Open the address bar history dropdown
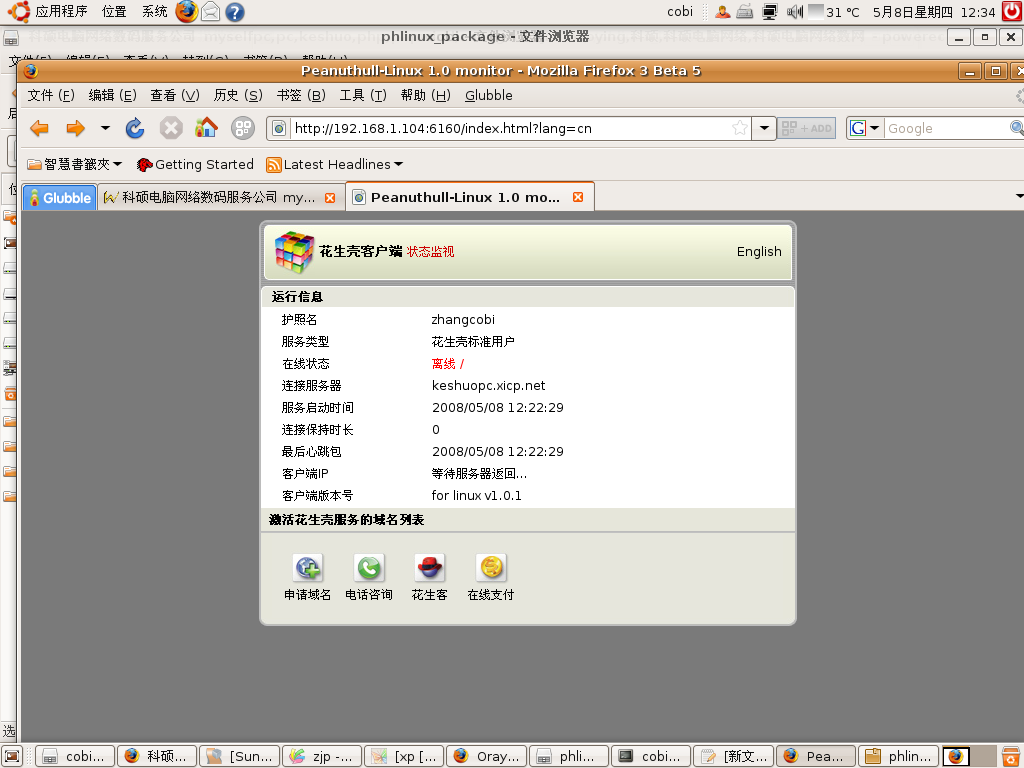1024x768 pixels. pyautogui.click(x=763, y=128)
